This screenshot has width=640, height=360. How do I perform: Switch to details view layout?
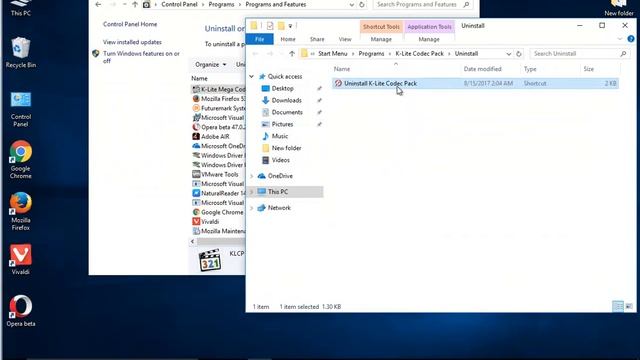point(618,306)
